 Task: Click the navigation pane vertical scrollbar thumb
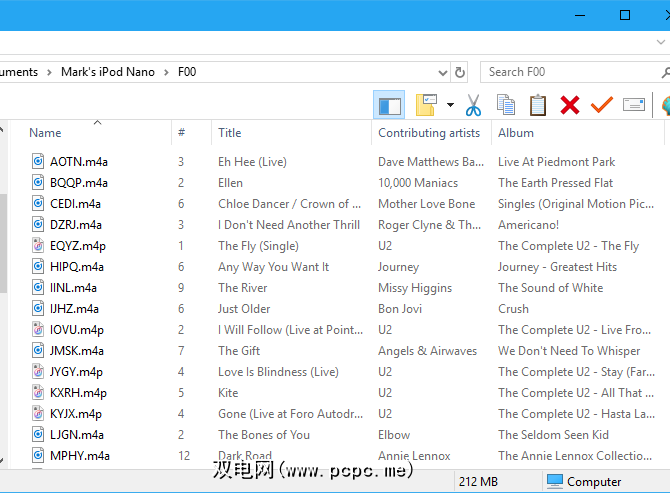click(x=3, y=243)
